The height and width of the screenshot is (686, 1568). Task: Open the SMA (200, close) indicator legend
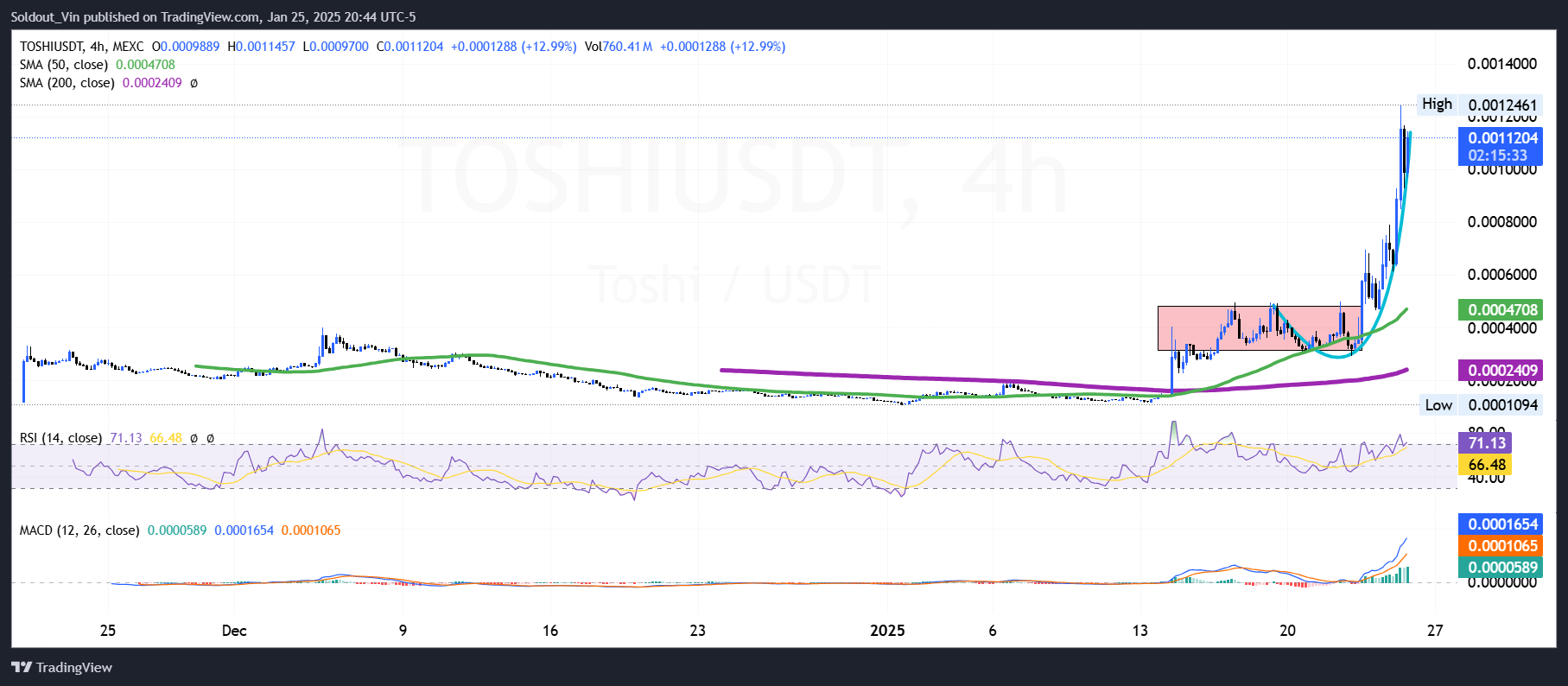[x=67, y=83]
